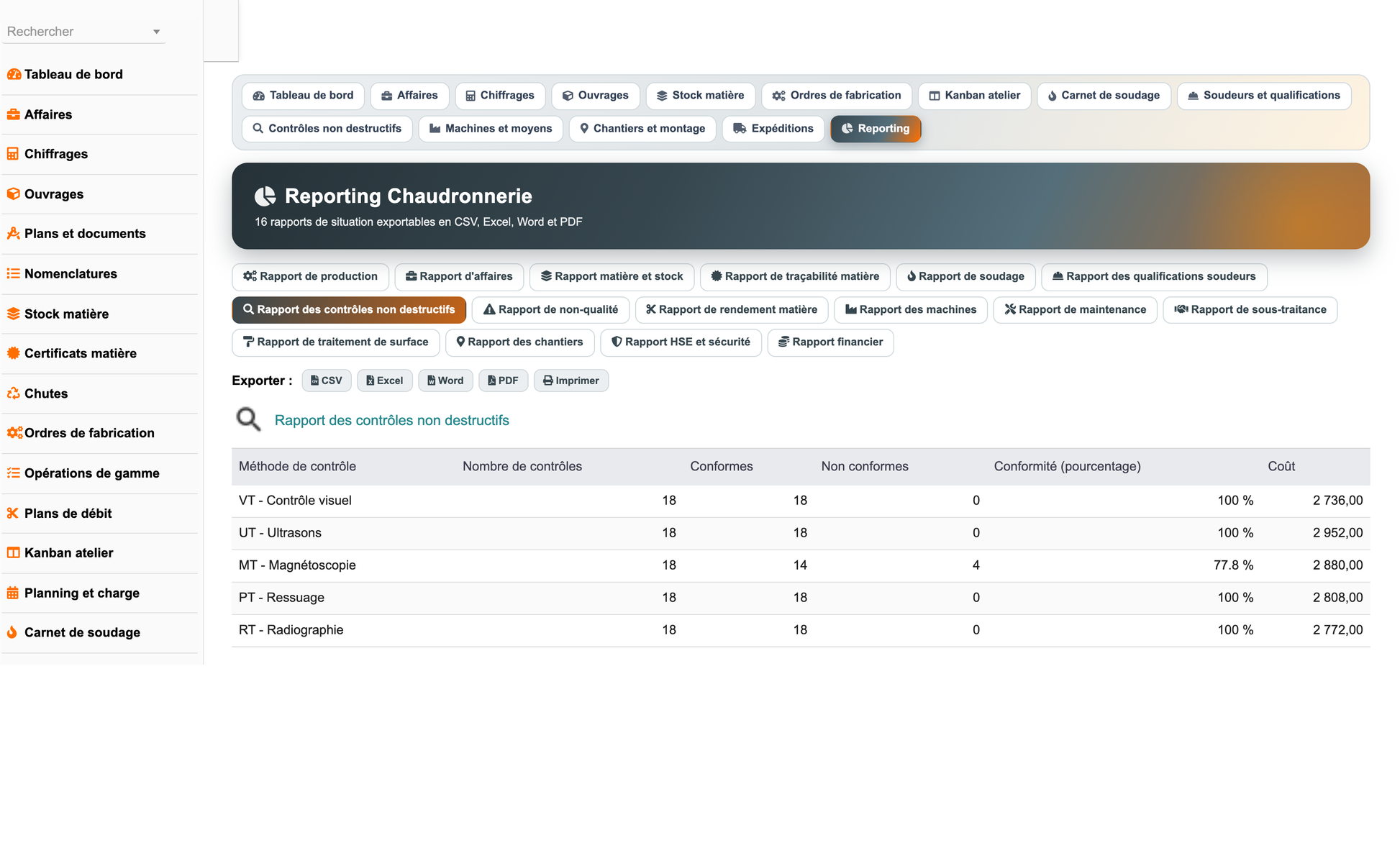Switch to the Chiffrages top tab
Image resolution: width=1400 pixels, height=866 pixels.
pyautogui.click(x=500, y=96)
